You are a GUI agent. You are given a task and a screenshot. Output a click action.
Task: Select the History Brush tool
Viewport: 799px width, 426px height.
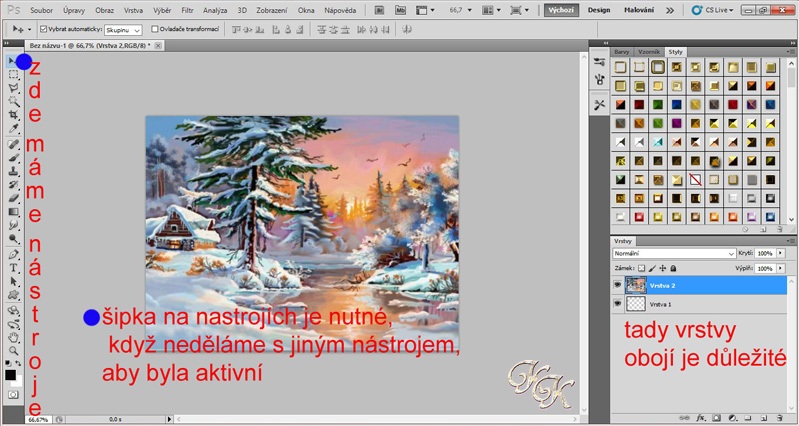(13, 185)
